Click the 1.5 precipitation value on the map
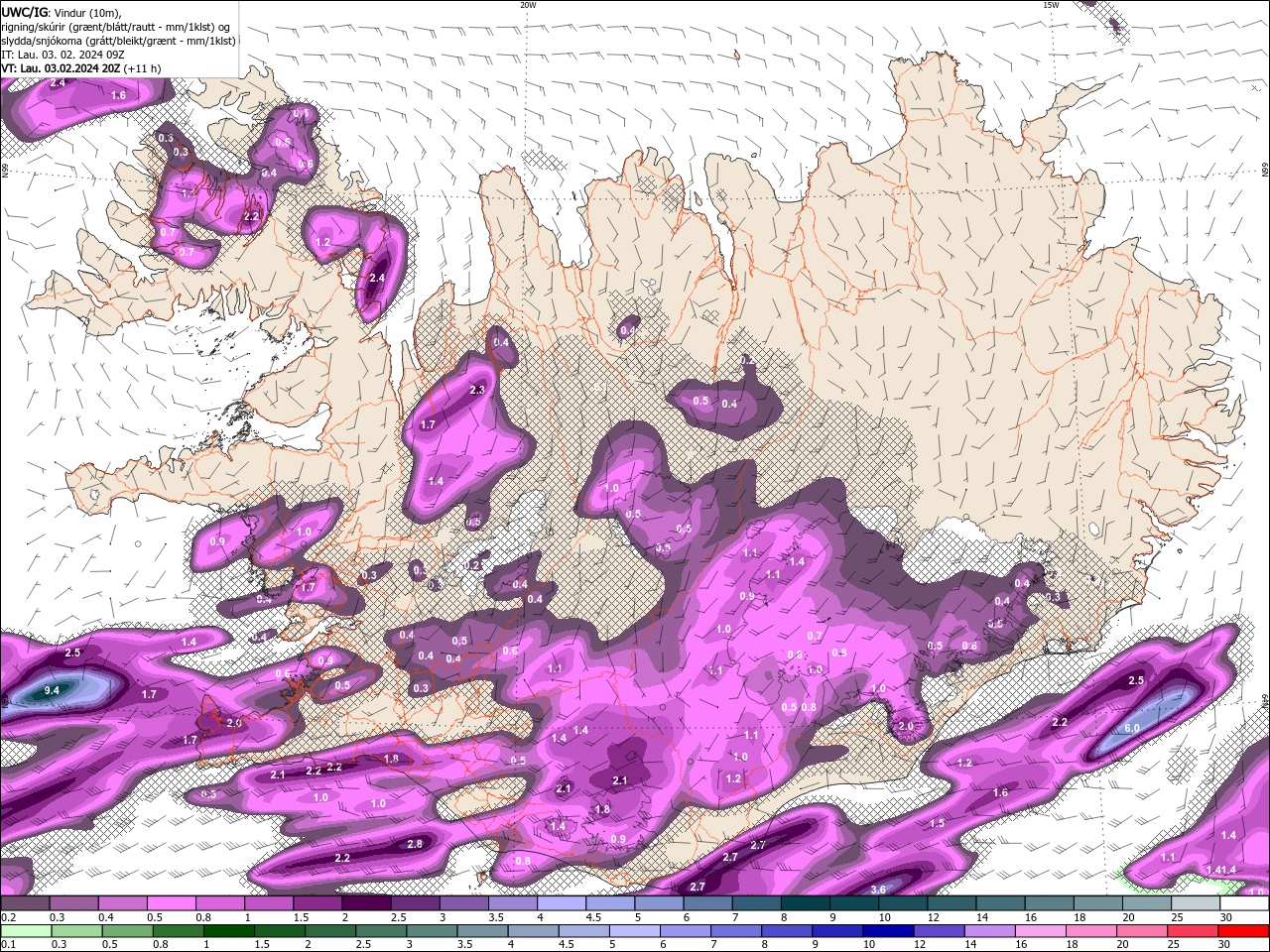The width and height of the screenshot is (1270, 952). tap(937, 824)
